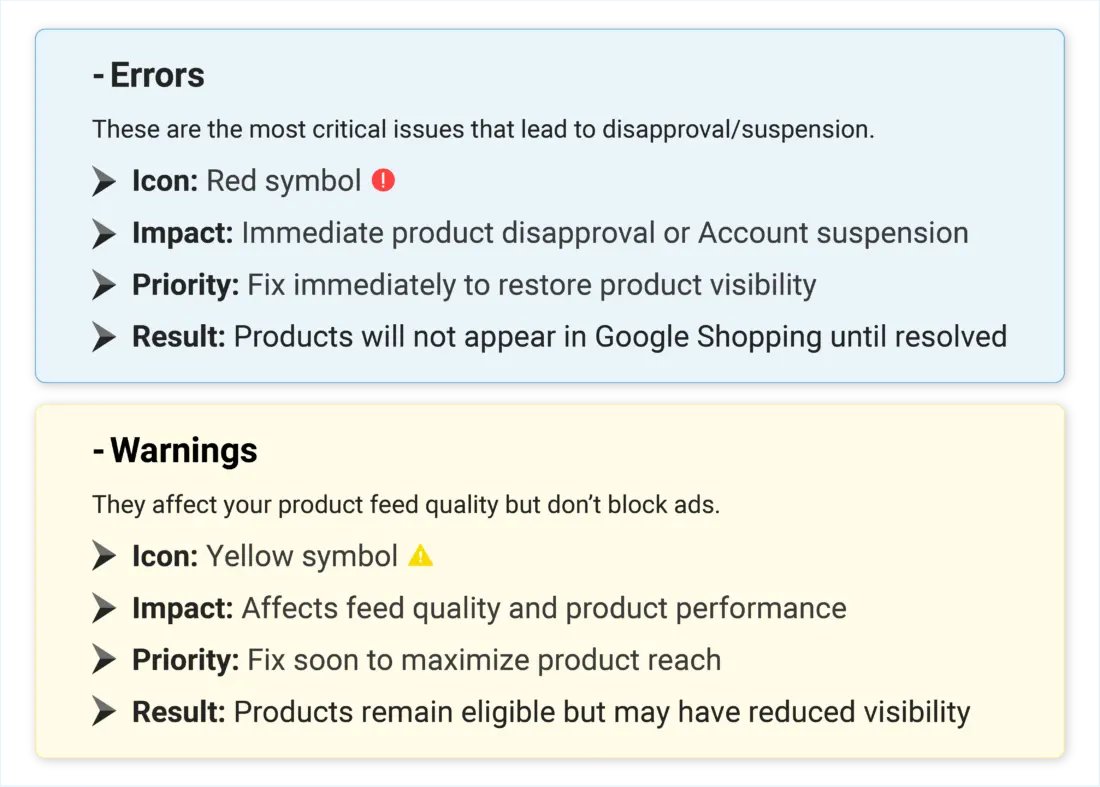The image size is (1100, 787).
Task: Click the product feed quality description sentence
Action: point(405,504)
